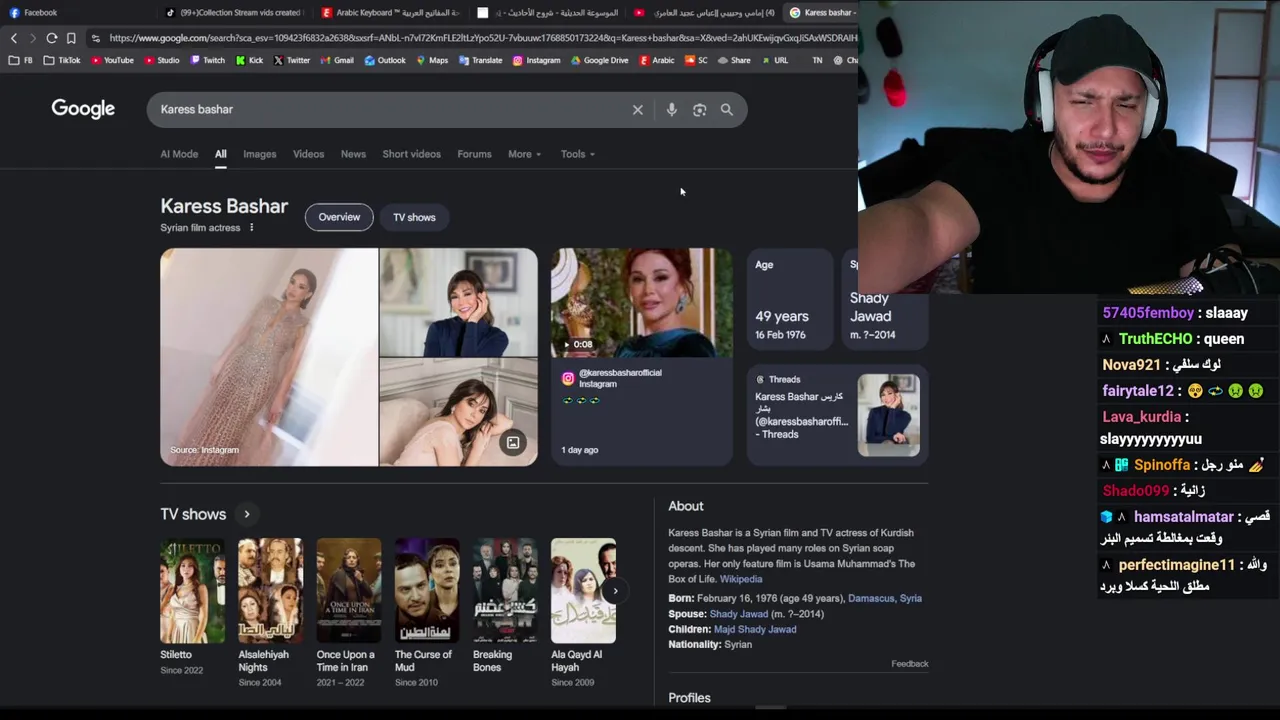Open the Damascus, Syria link
Viewport: 1280px width, 720px height.
(885, 598)
